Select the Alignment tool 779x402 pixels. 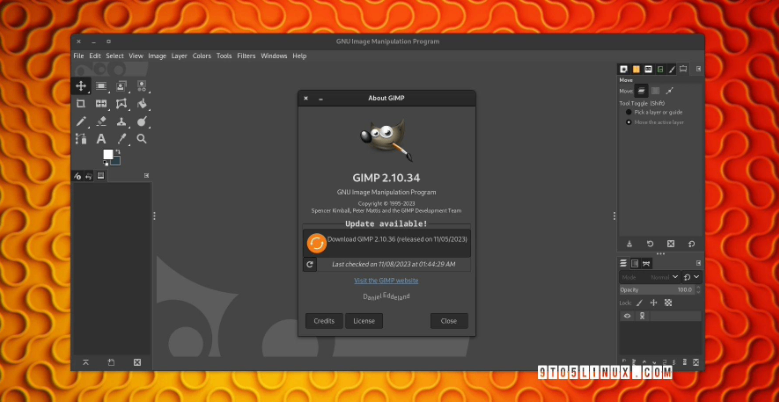click(x=101, y=86)
